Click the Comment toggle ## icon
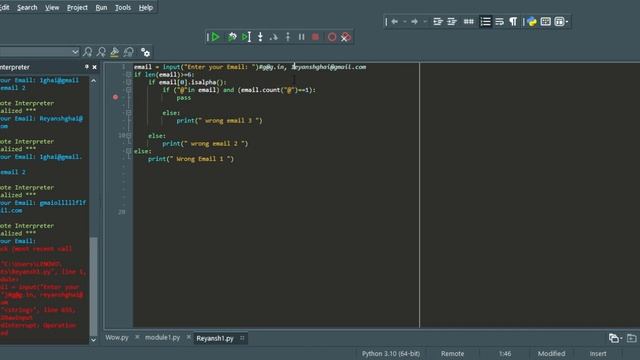640x360 pixels. click(x=469, y=22)
